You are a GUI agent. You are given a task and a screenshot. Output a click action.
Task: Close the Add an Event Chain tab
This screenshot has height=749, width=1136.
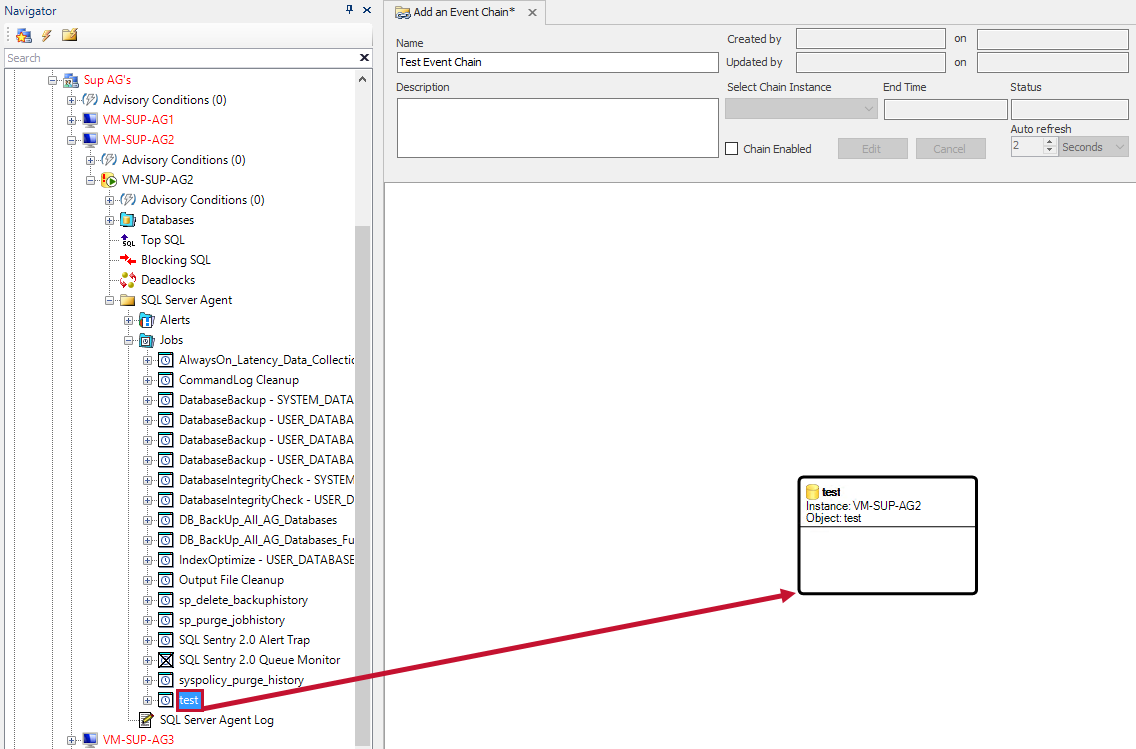click(532, 13)
